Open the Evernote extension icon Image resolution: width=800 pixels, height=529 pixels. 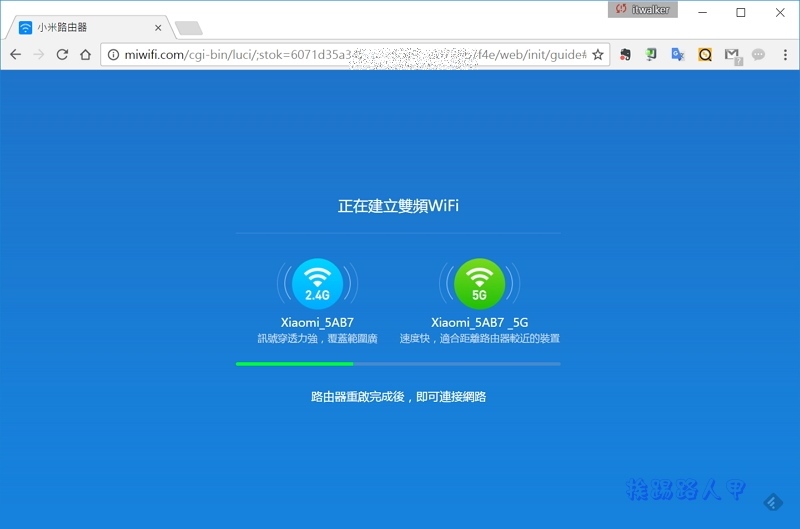click(x=625, y=55)
